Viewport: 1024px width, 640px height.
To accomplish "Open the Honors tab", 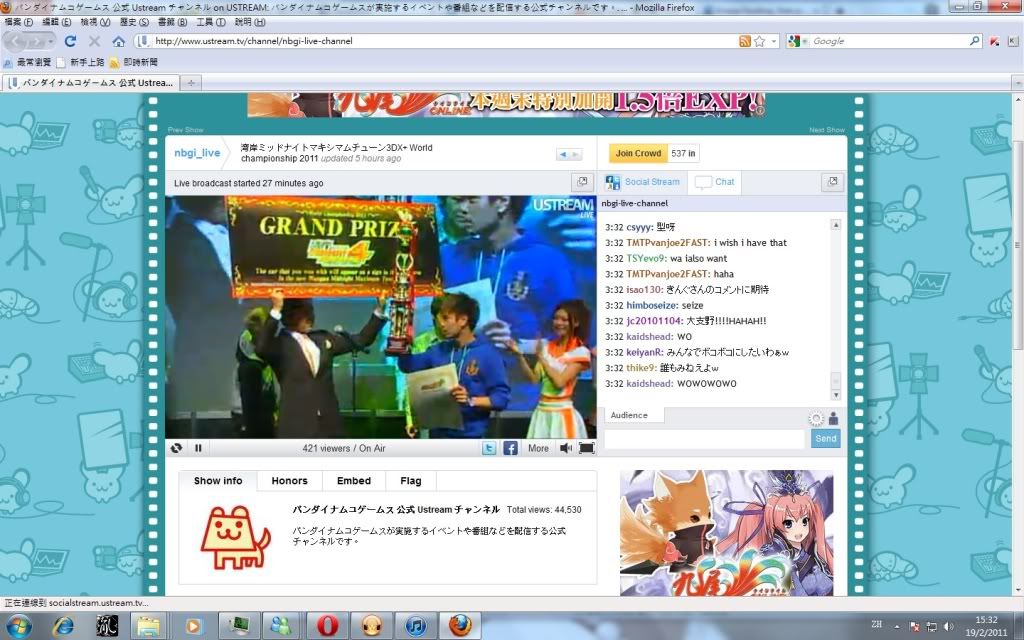I will 289,481.
